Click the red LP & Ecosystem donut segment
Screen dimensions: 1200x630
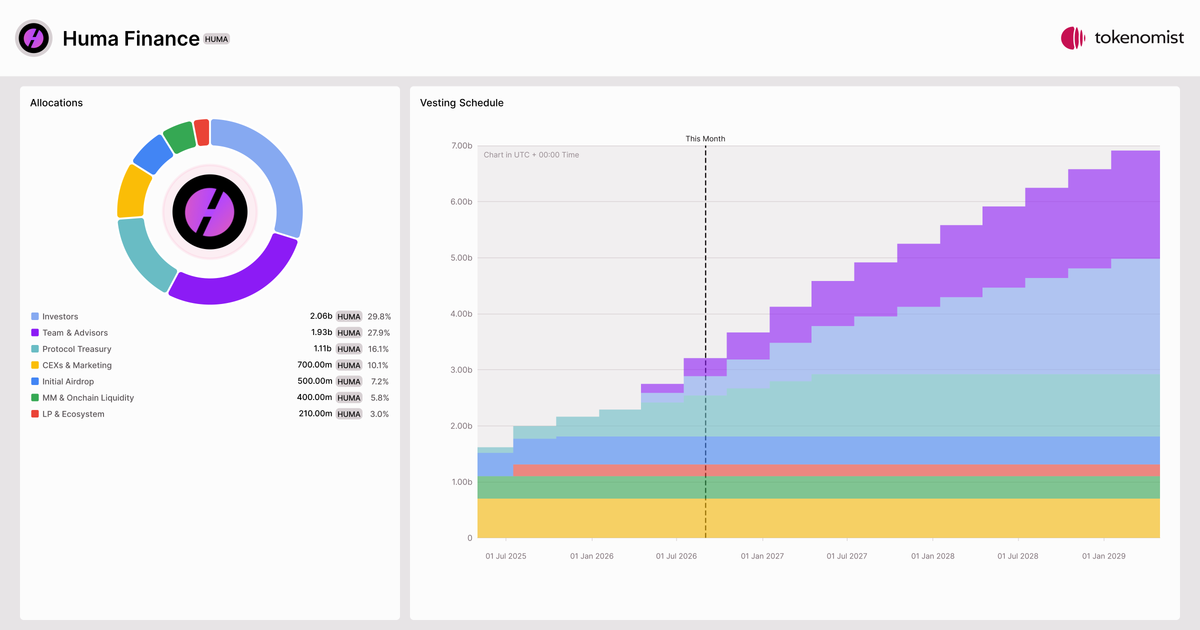tap(202, 131)
